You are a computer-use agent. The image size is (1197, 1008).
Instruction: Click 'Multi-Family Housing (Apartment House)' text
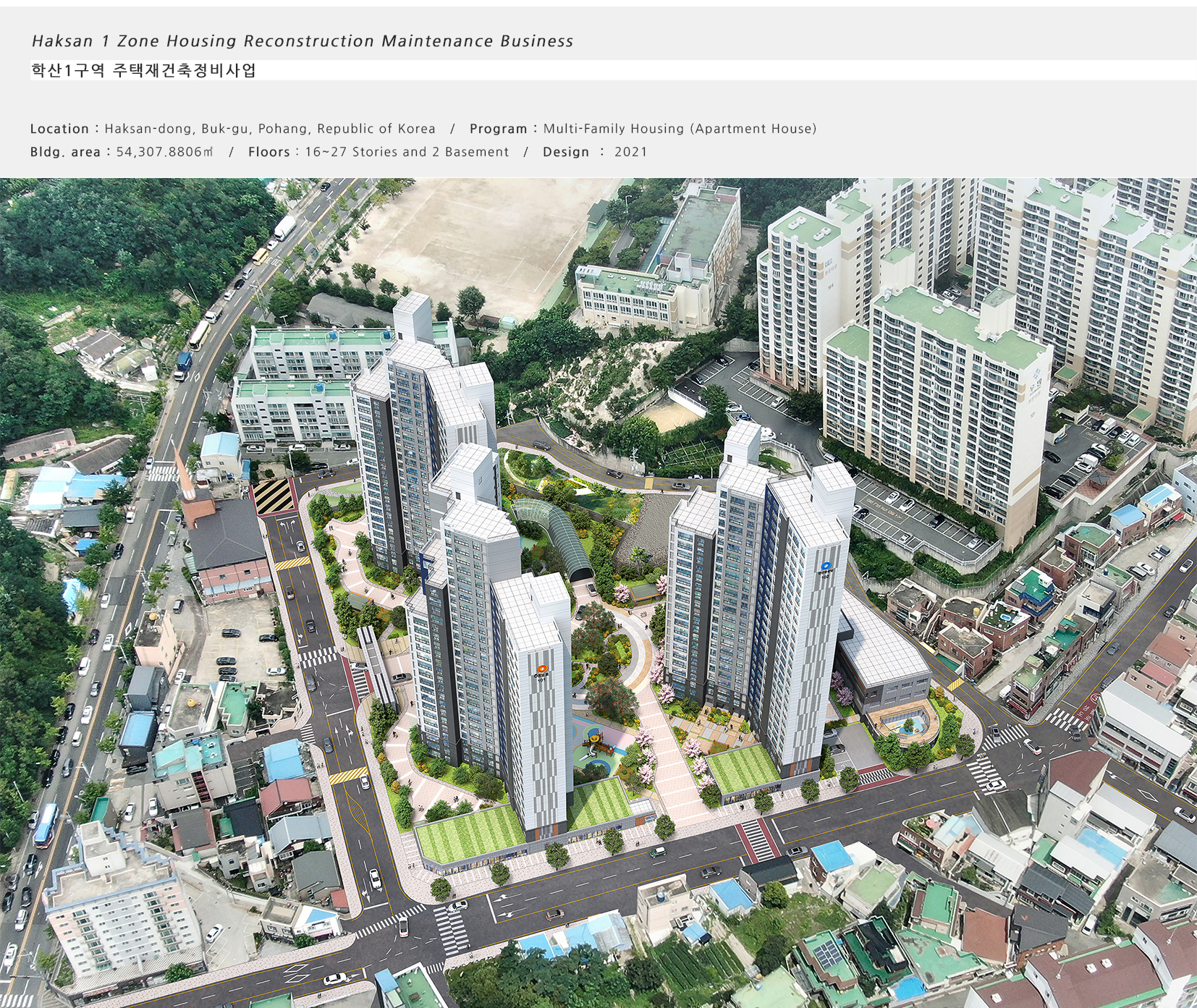tap(680, 129)
